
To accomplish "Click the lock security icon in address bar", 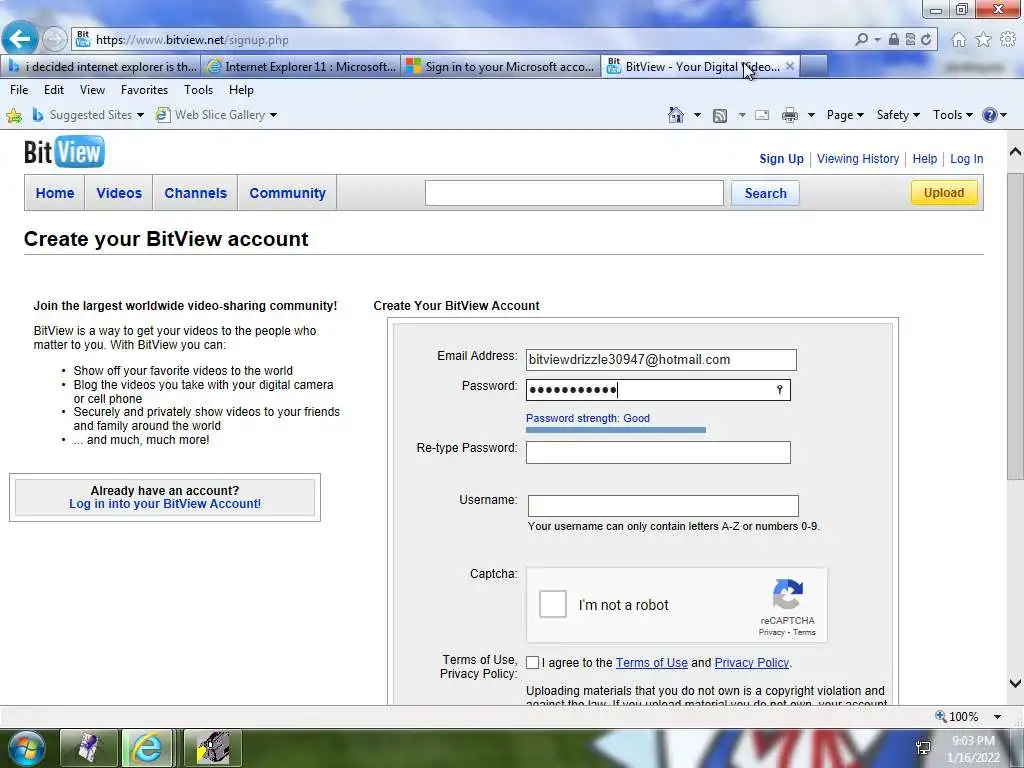I will click(893, 40).
